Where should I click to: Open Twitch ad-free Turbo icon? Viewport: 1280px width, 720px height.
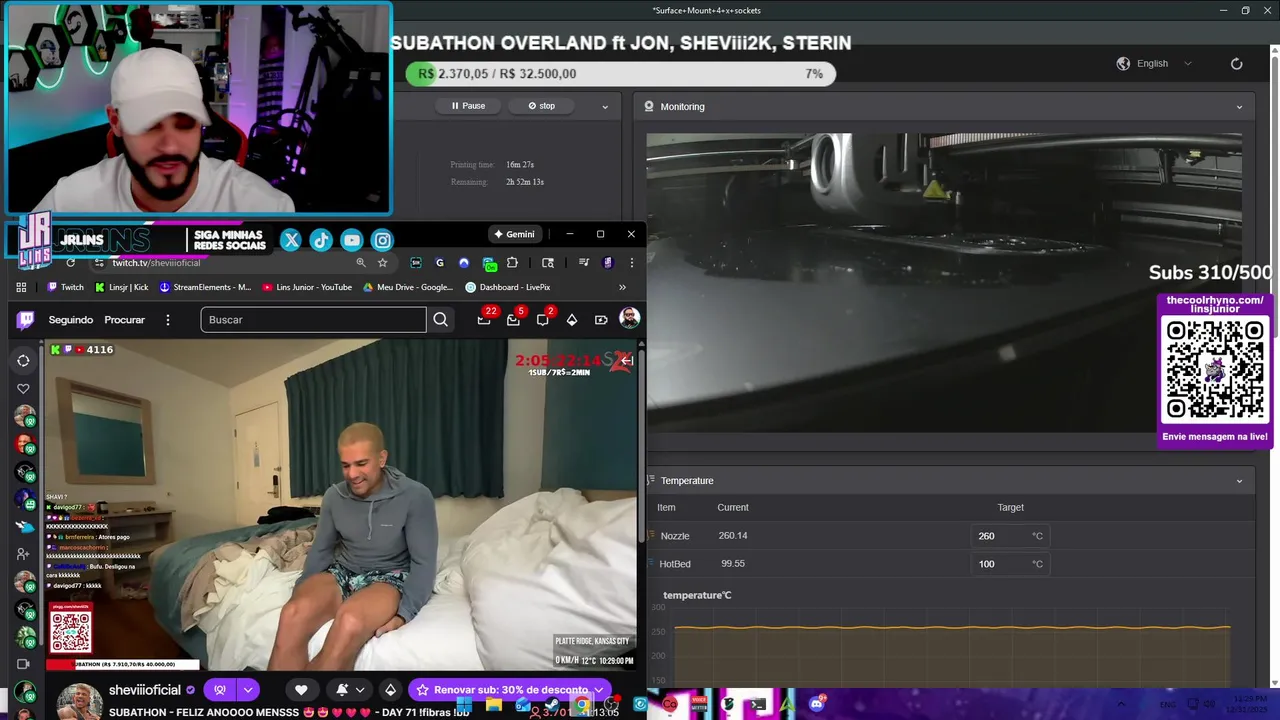point(601,320)
